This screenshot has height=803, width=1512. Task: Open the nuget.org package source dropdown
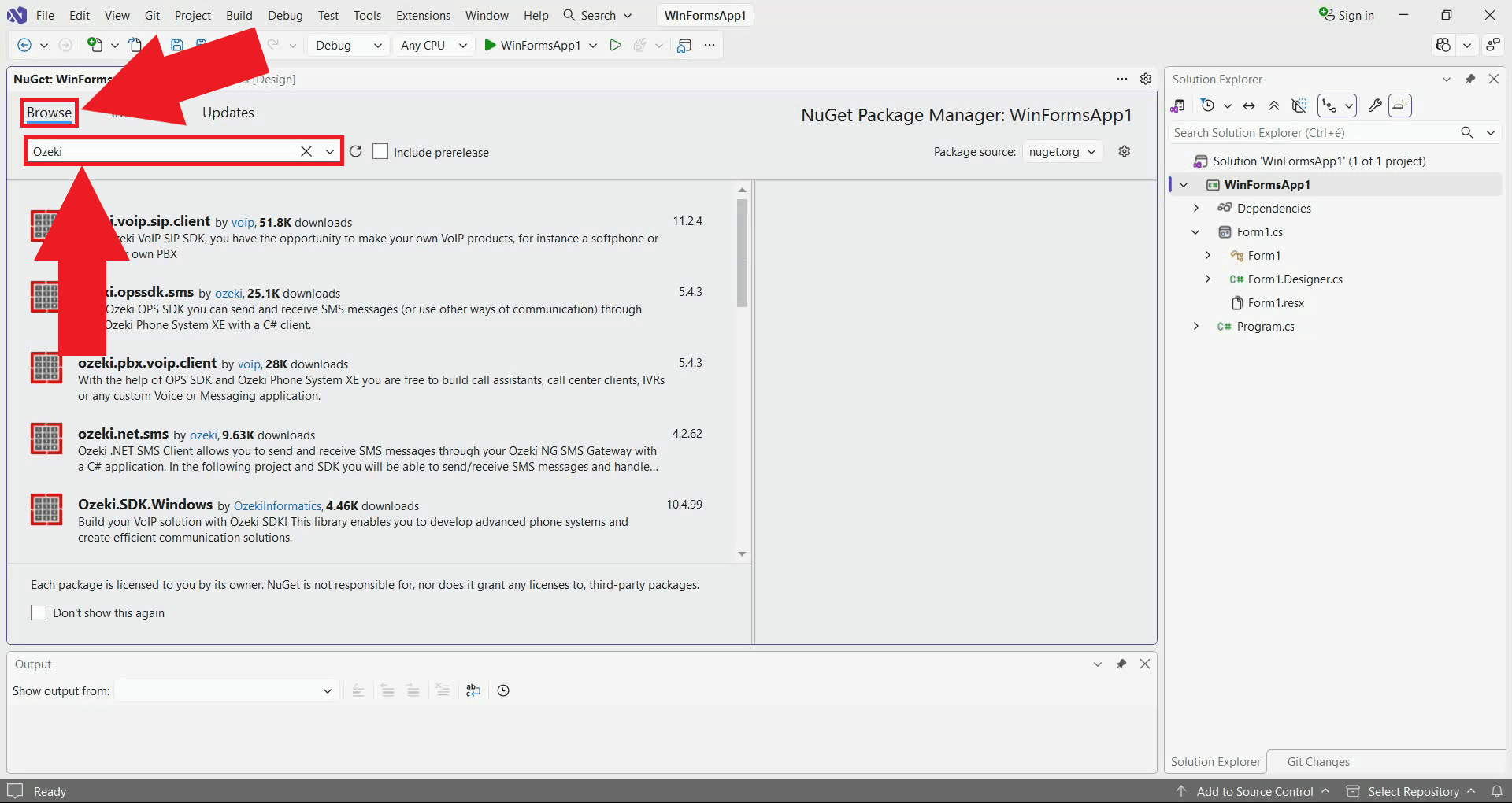(1062, 151)
